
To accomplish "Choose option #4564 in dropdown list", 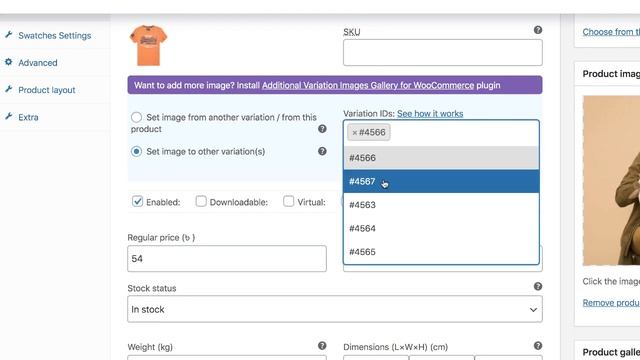I will tap(441, 228).
